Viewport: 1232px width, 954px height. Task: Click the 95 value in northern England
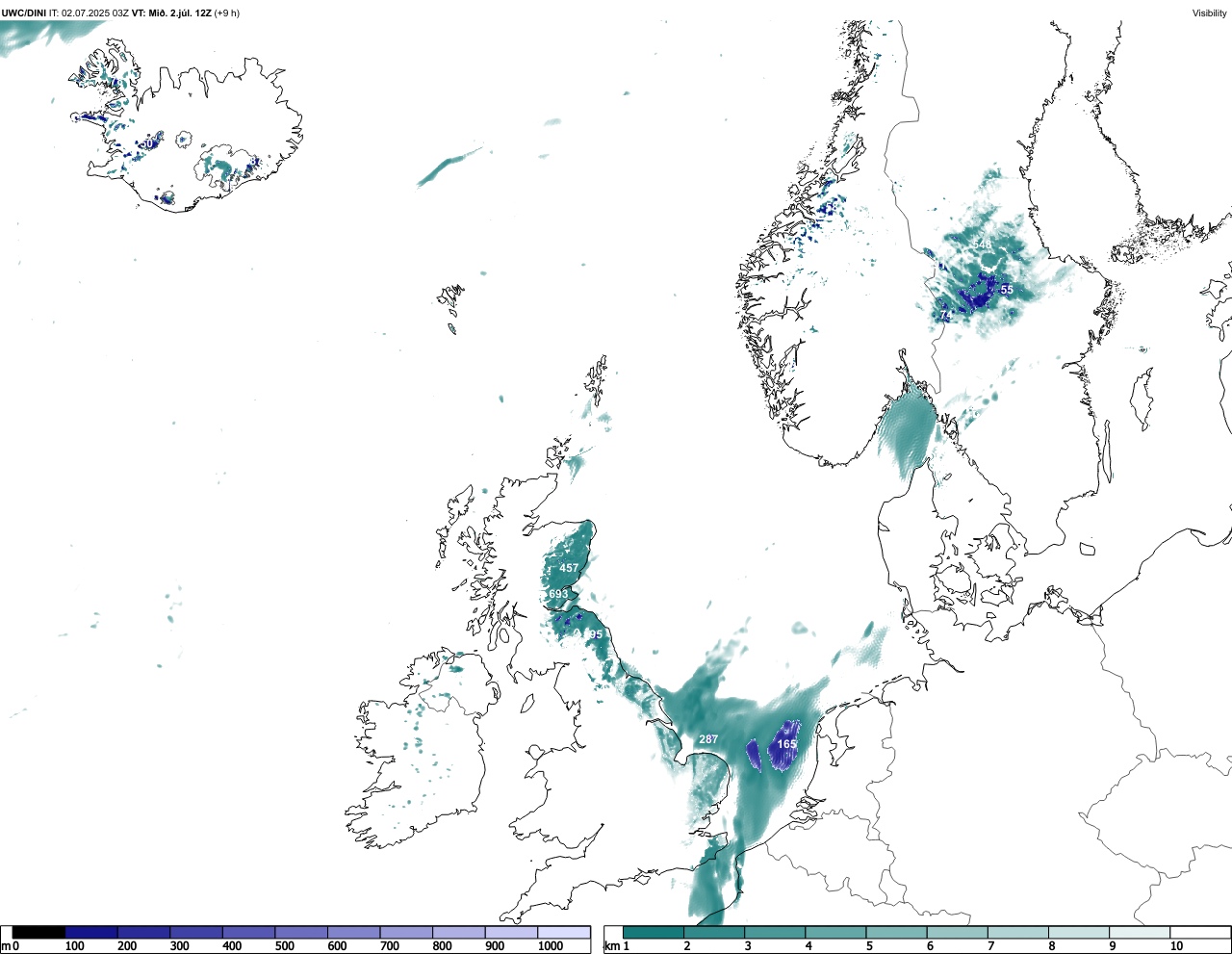[x=596, y=634]
